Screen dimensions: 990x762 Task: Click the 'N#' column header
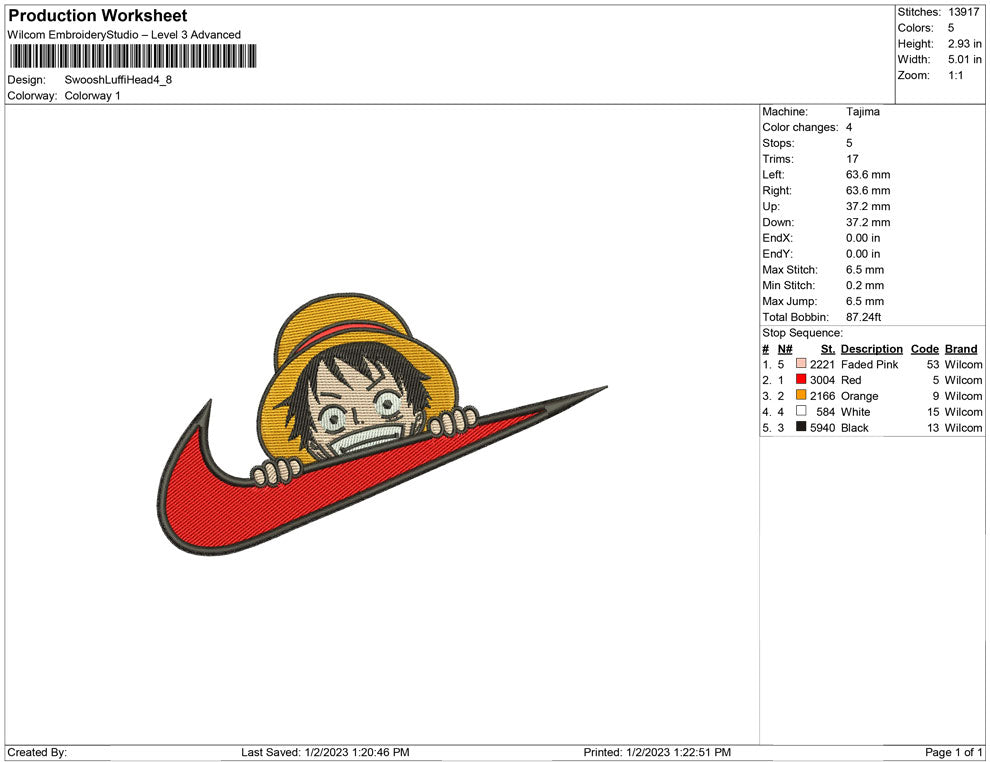[785, 348]
